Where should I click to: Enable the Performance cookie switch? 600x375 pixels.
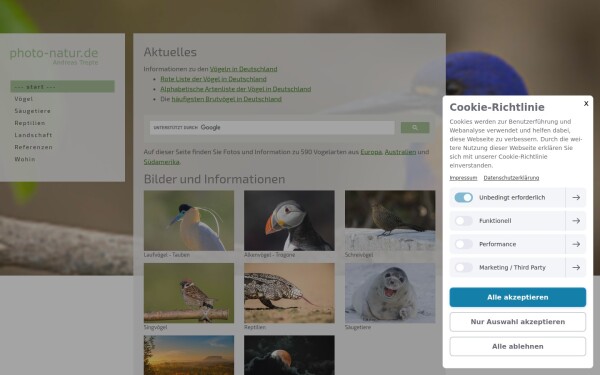463,244
